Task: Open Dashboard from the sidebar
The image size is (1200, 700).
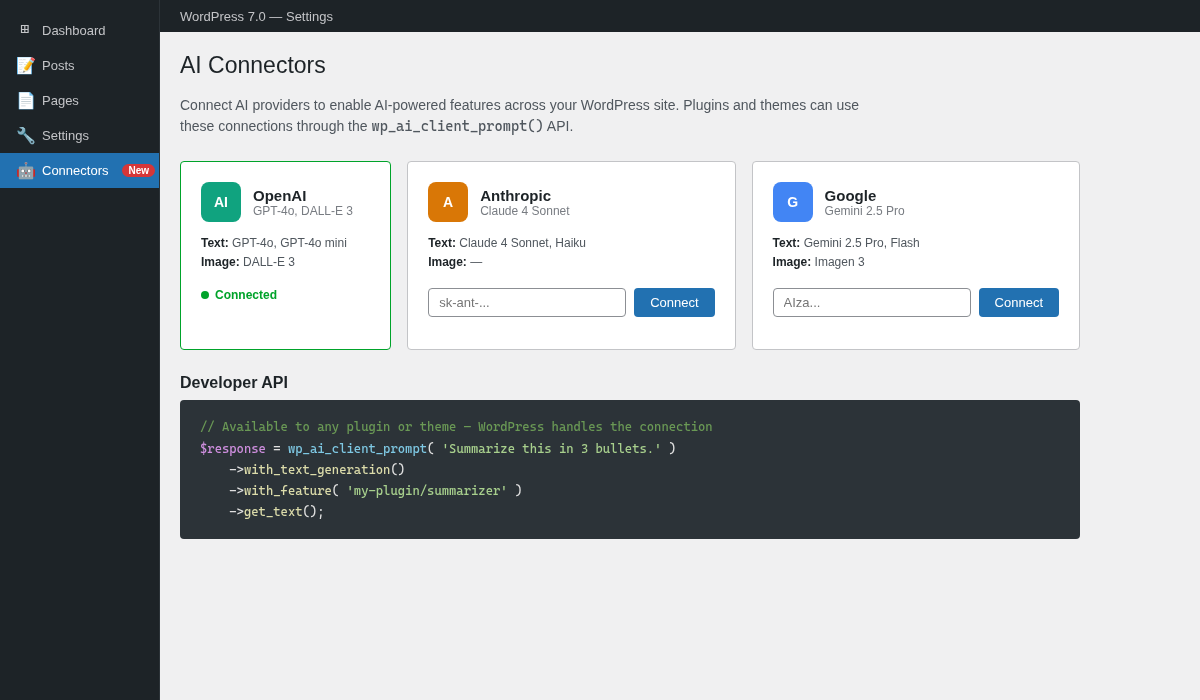Action: coord(80,30)
